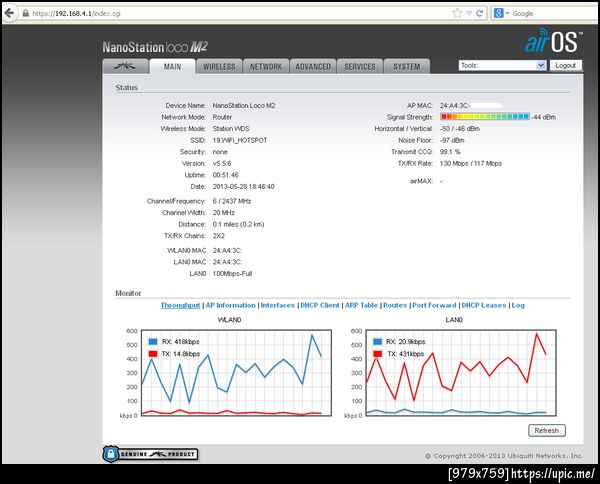
Task: Click the Genuine Product badge
Action: 150,454
